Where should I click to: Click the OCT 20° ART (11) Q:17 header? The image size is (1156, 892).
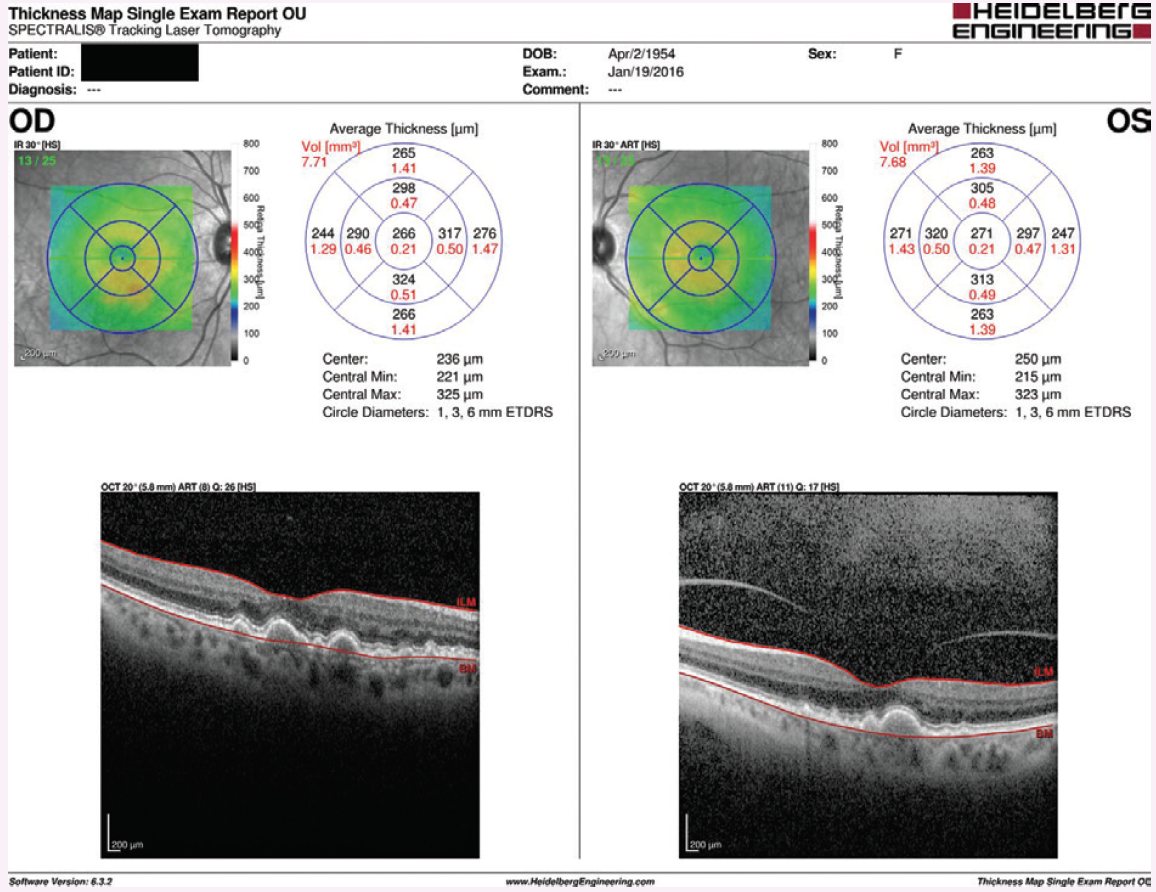pyautogui.click(x=756, y=484)
